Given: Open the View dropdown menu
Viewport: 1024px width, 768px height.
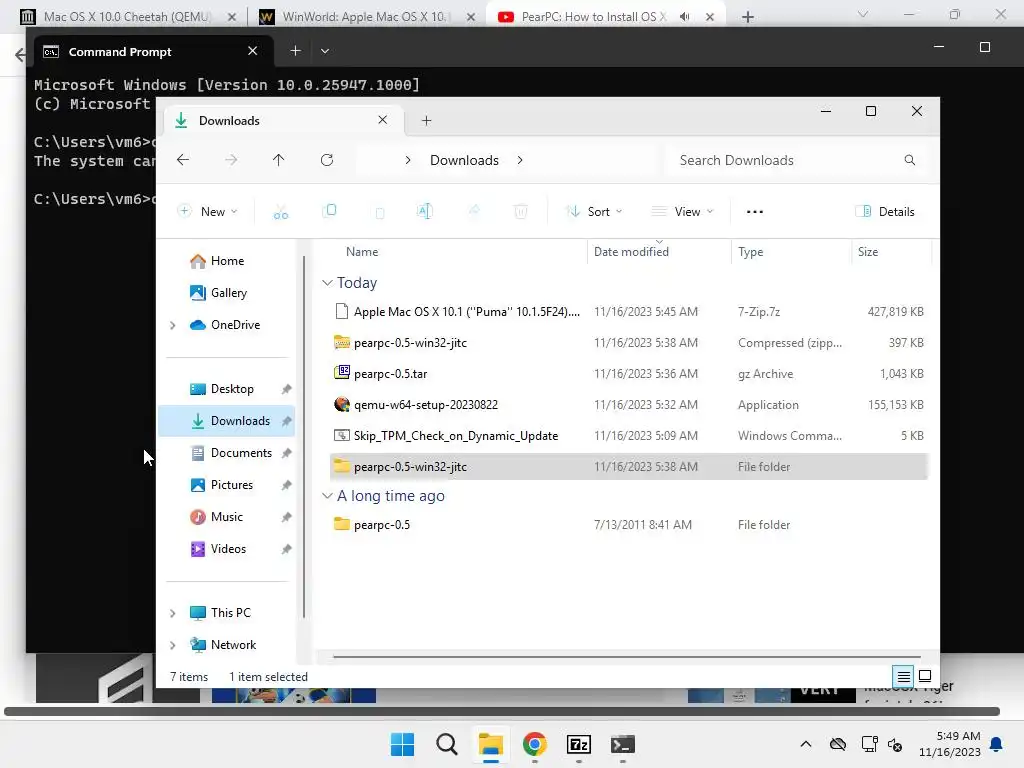Looking at the screenshot, I should coord(683,212).
